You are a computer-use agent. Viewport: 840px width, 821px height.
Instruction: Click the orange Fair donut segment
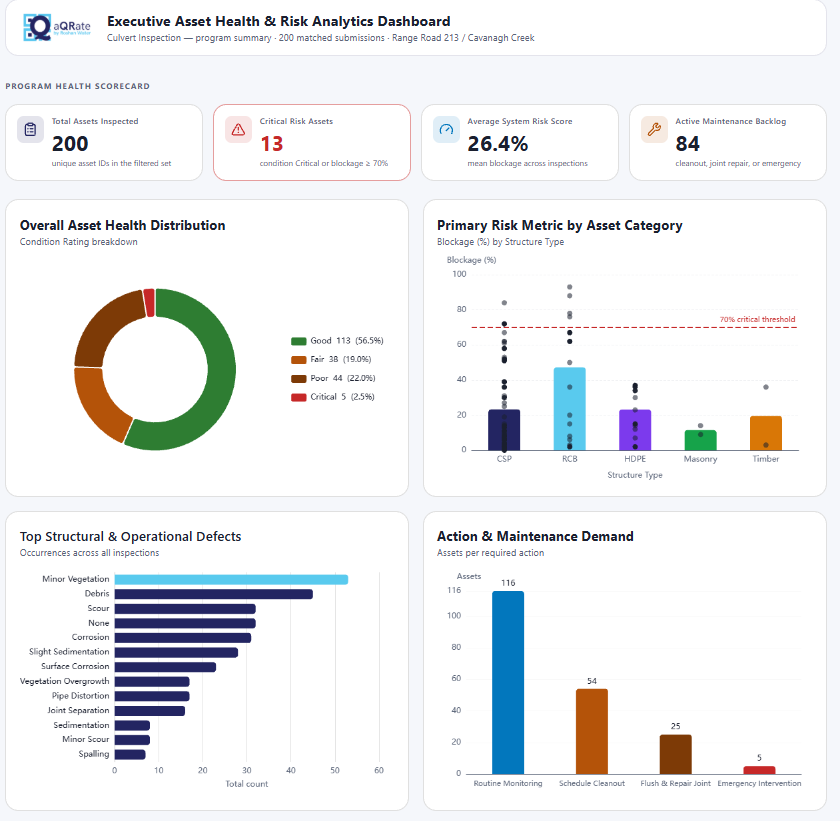[x=101, y=404]
